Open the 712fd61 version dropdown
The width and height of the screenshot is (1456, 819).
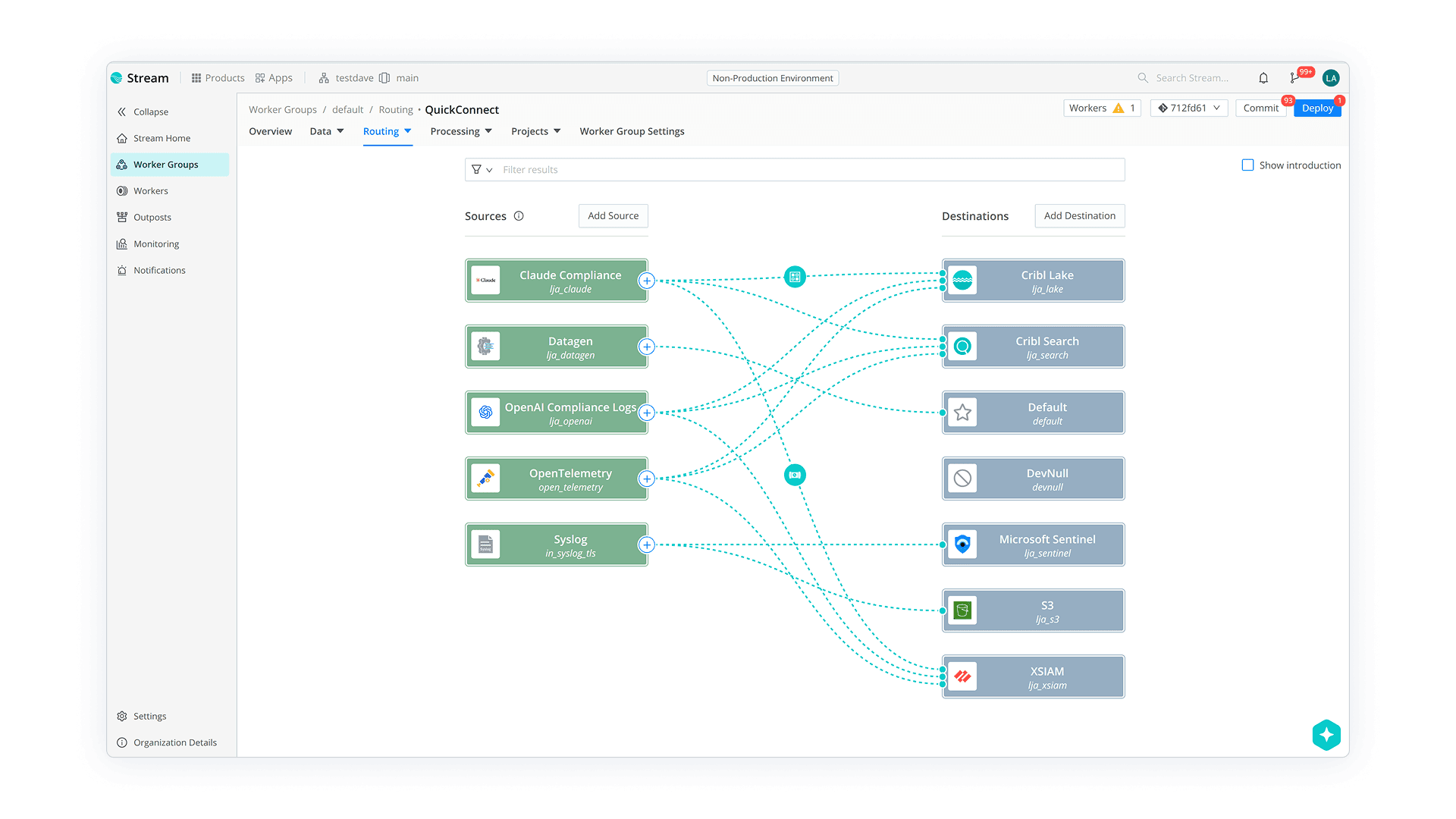coord(1189,108)
